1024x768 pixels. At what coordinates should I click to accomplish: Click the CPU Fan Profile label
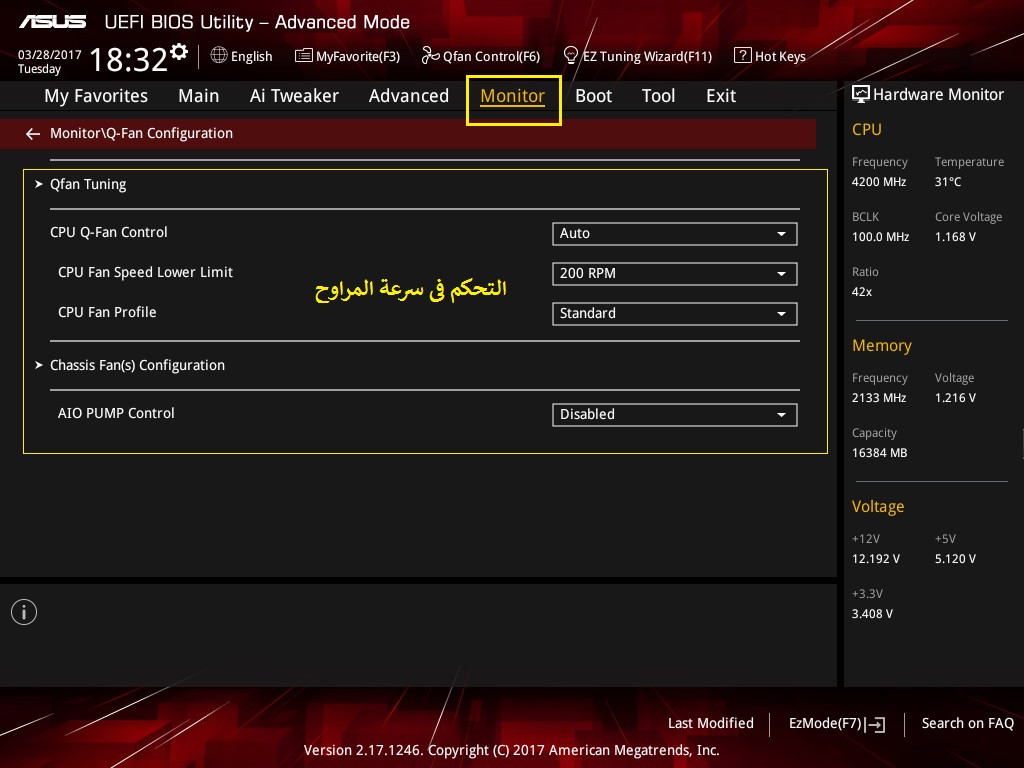107,312
